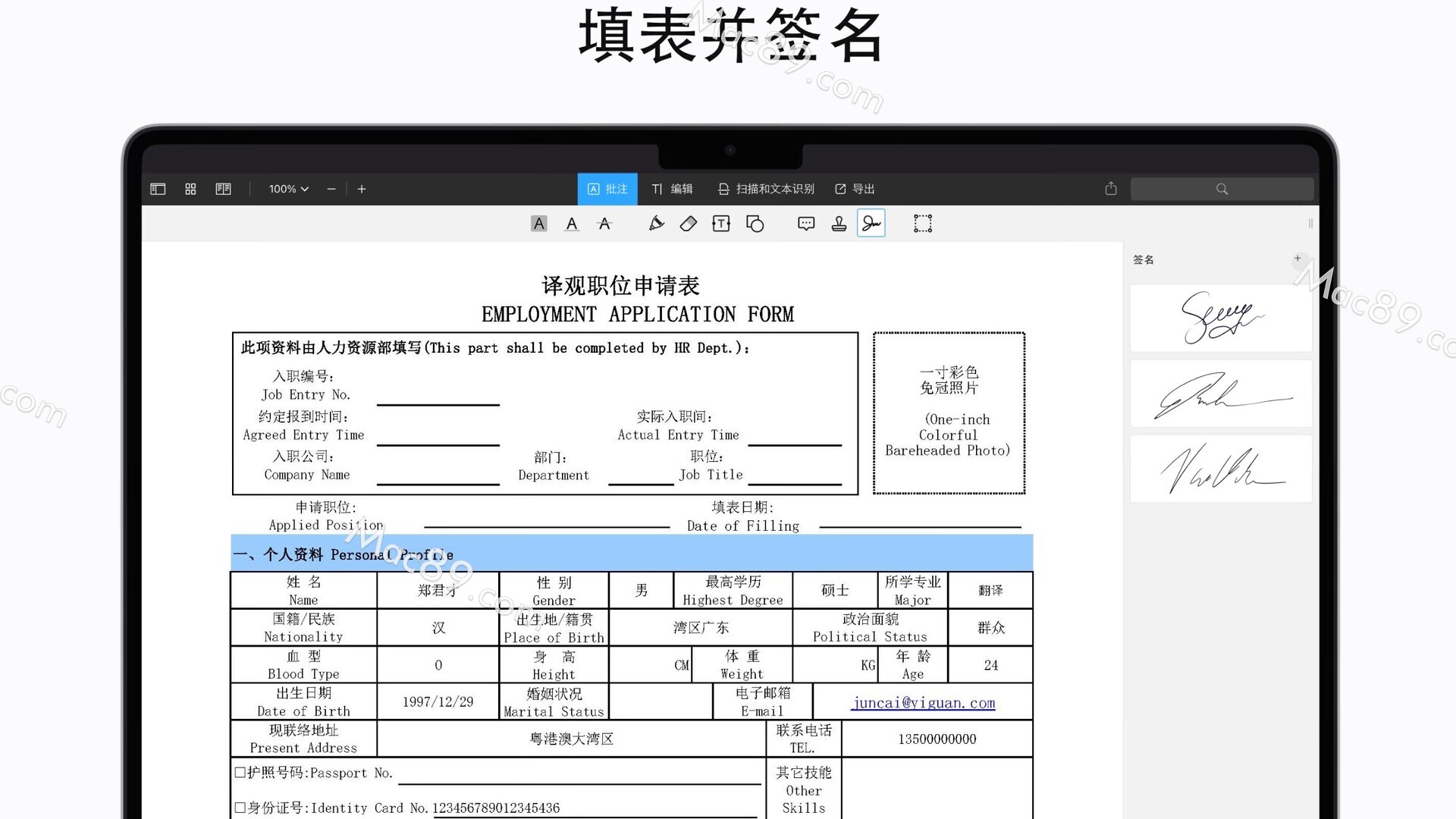Open the juncai@yiguan.com email link
1456x819 pixels.
923,703
